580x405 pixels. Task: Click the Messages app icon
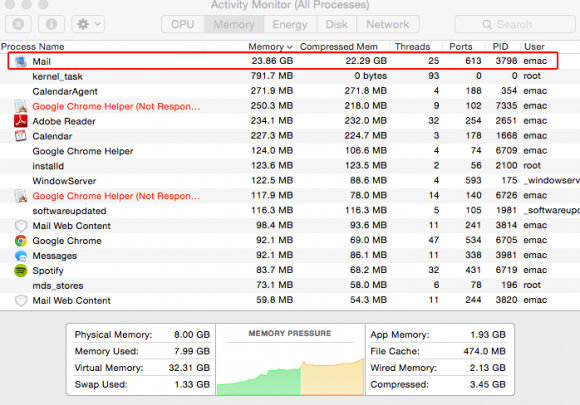(x=21, y=256)
